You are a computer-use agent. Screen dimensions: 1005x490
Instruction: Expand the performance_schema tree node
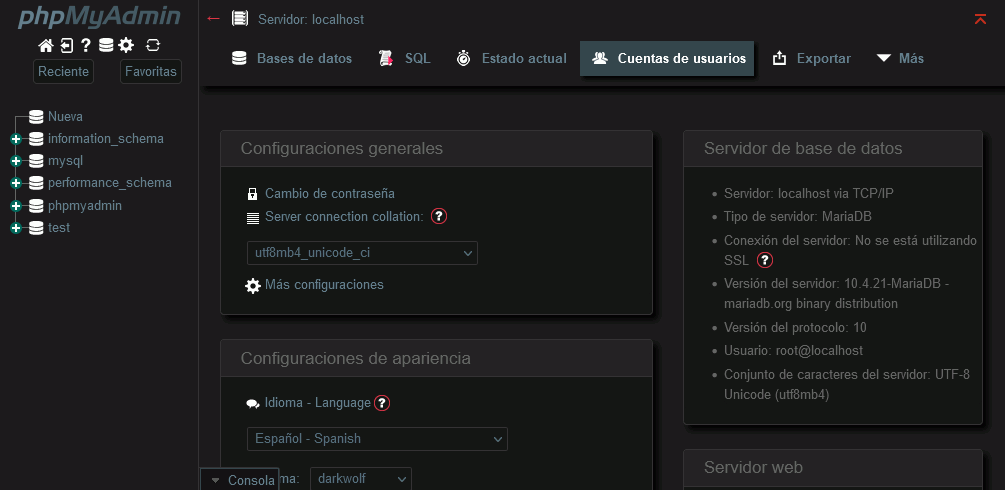point(16,183)
